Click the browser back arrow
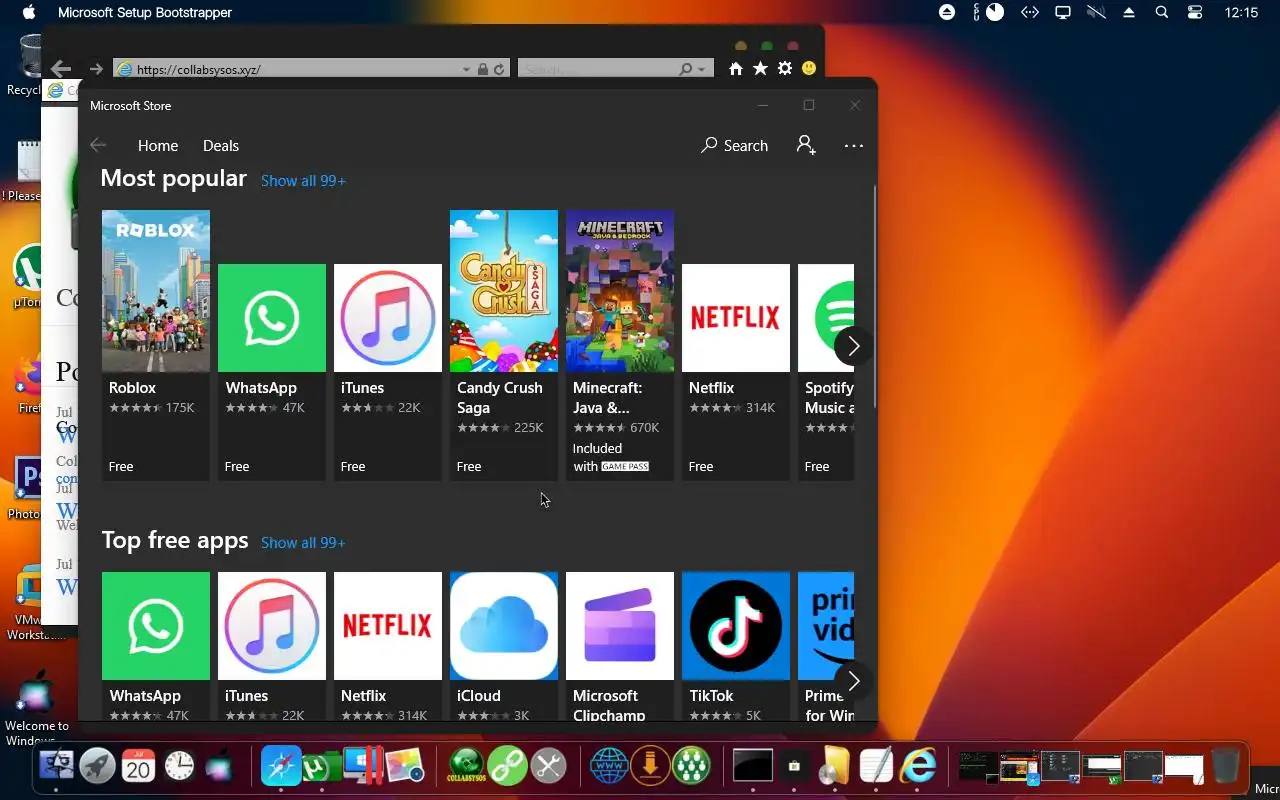Viewport: 1280px width, 800px height. point(61,69)
